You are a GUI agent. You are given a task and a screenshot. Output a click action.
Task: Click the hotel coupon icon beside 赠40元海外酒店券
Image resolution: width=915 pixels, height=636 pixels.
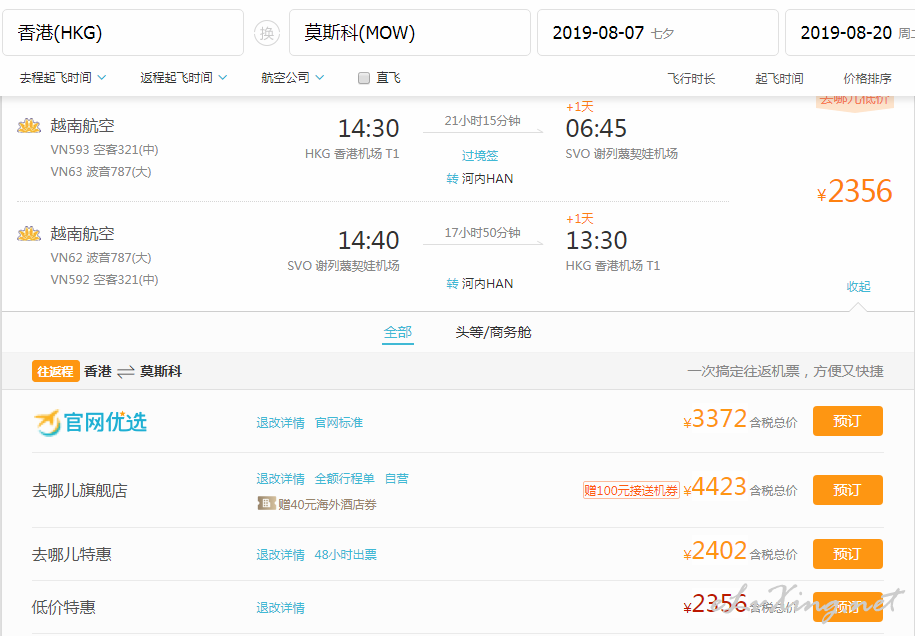tap(266, 503)
